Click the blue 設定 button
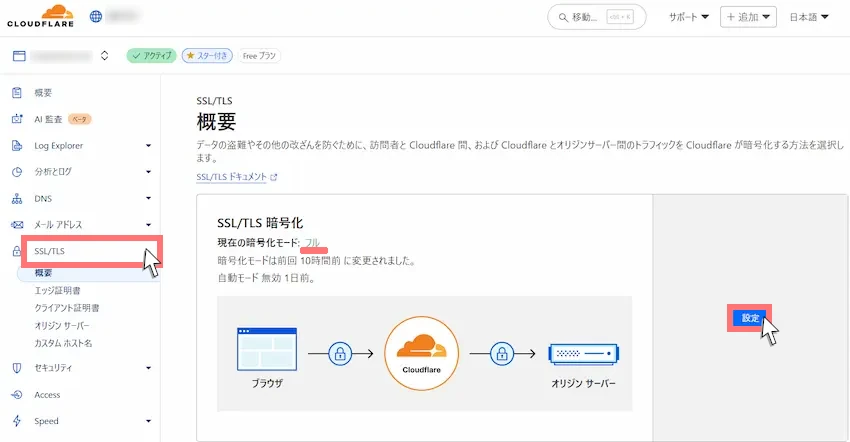850x442 pixels. pyautogui.click(x=750, y=318)
